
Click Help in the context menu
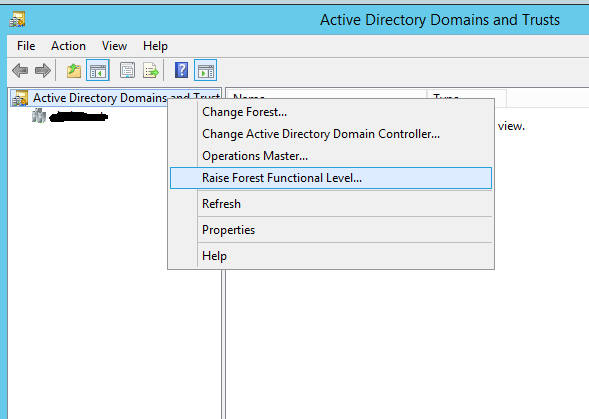pos(331,256)
